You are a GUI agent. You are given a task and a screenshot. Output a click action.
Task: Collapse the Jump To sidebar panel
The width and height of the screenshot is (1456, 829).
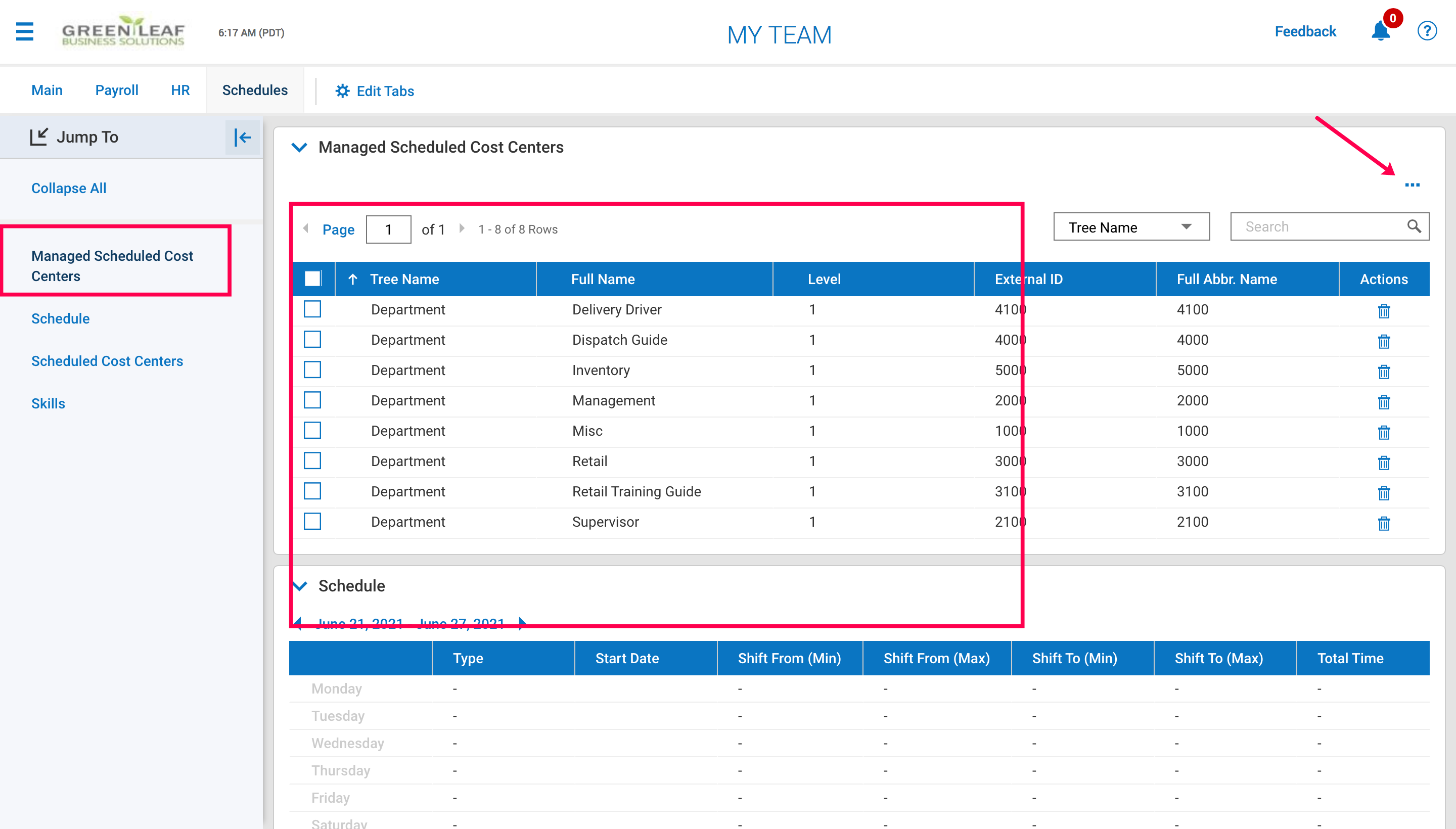[x=242, y=137]
